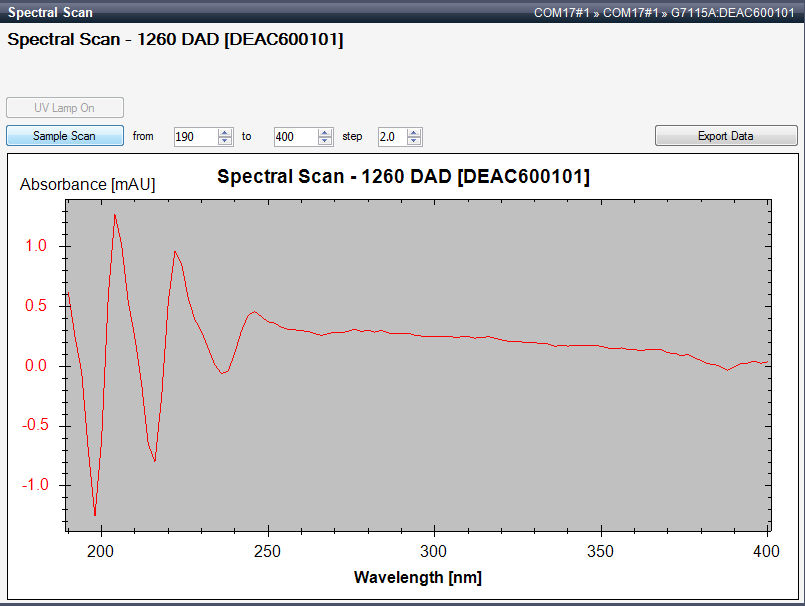The height and width of the screenshot is (606, 805).
Task: Decrease the 'from' wavelength with its down arrow
Action: point(224,140)
